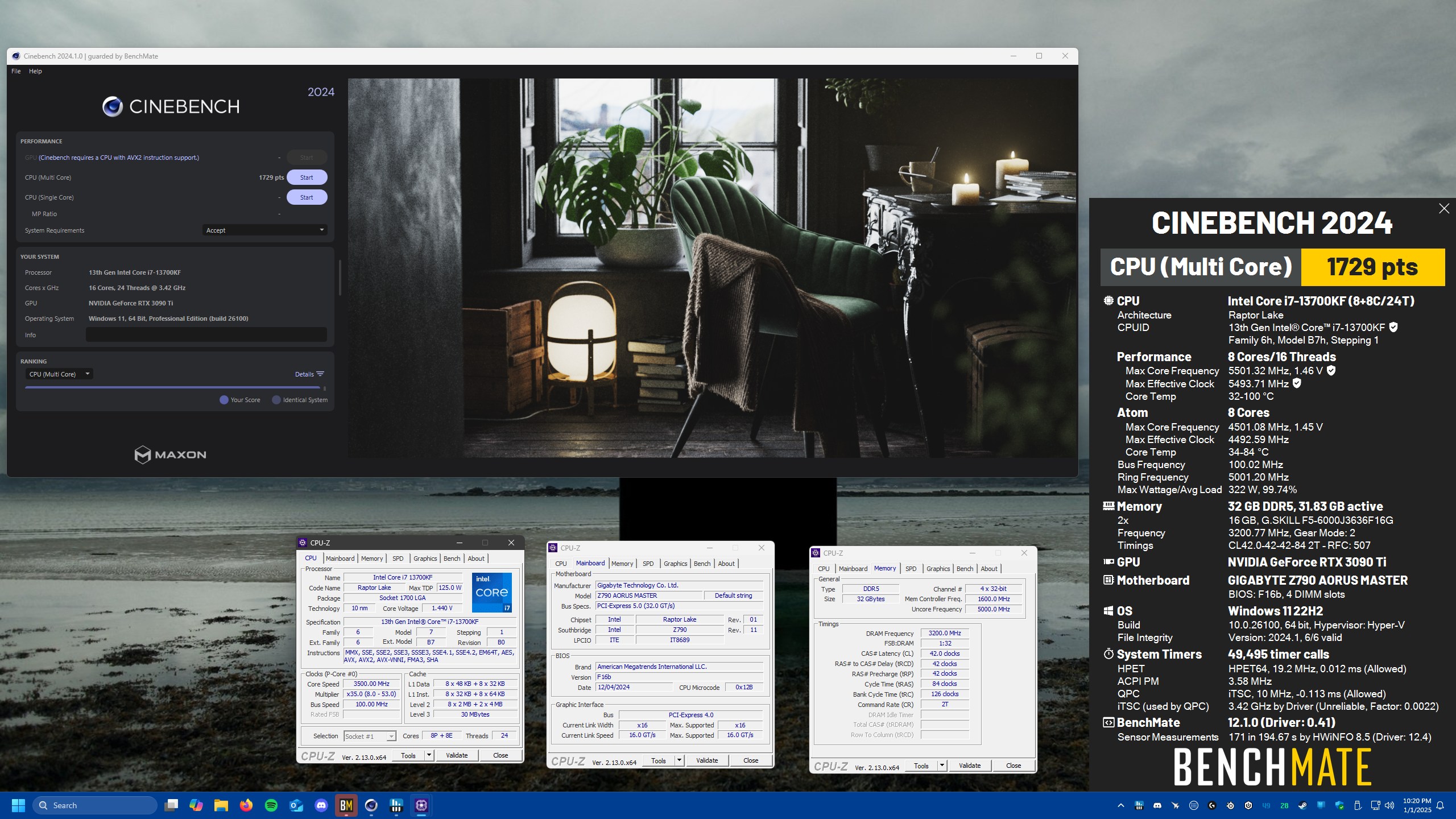Viewport: 1456px width, 819px height.
Task: Open network status tray icon
Action: 1376,805
